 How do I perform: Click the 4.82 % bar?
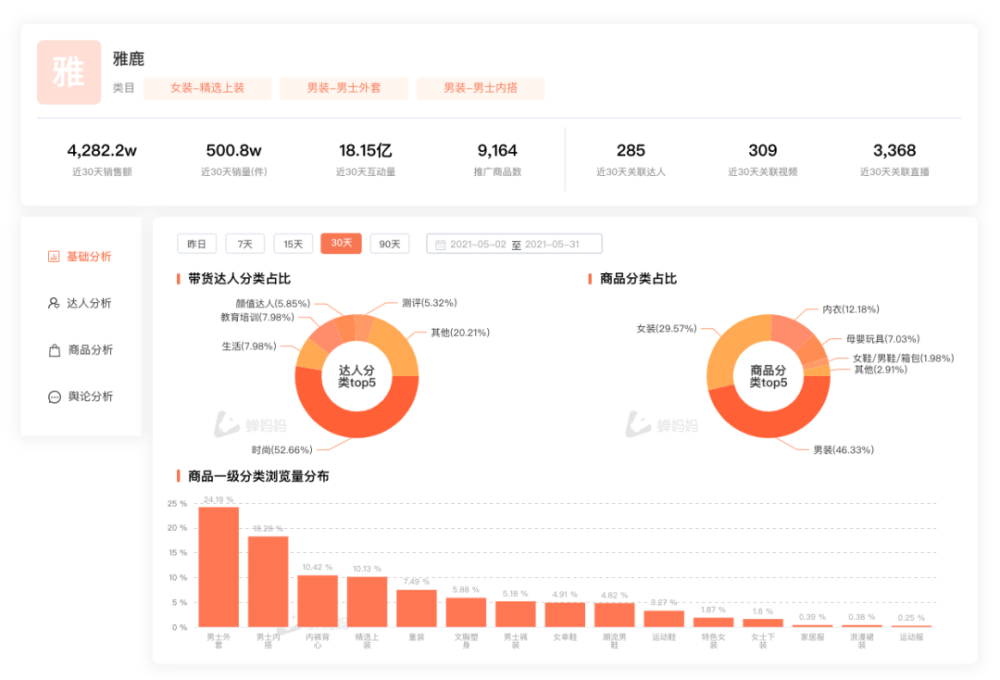click(614, 614)
